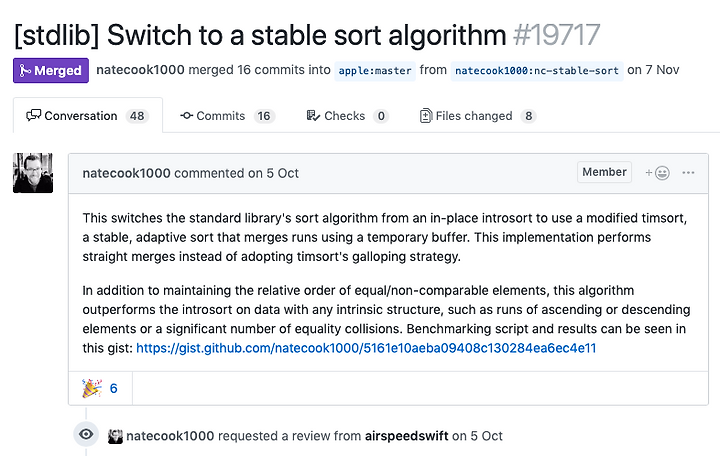Click the small natecook1000 avatar in timeline
This screenshot has width=720, height=456.
(x=116, y=436)
